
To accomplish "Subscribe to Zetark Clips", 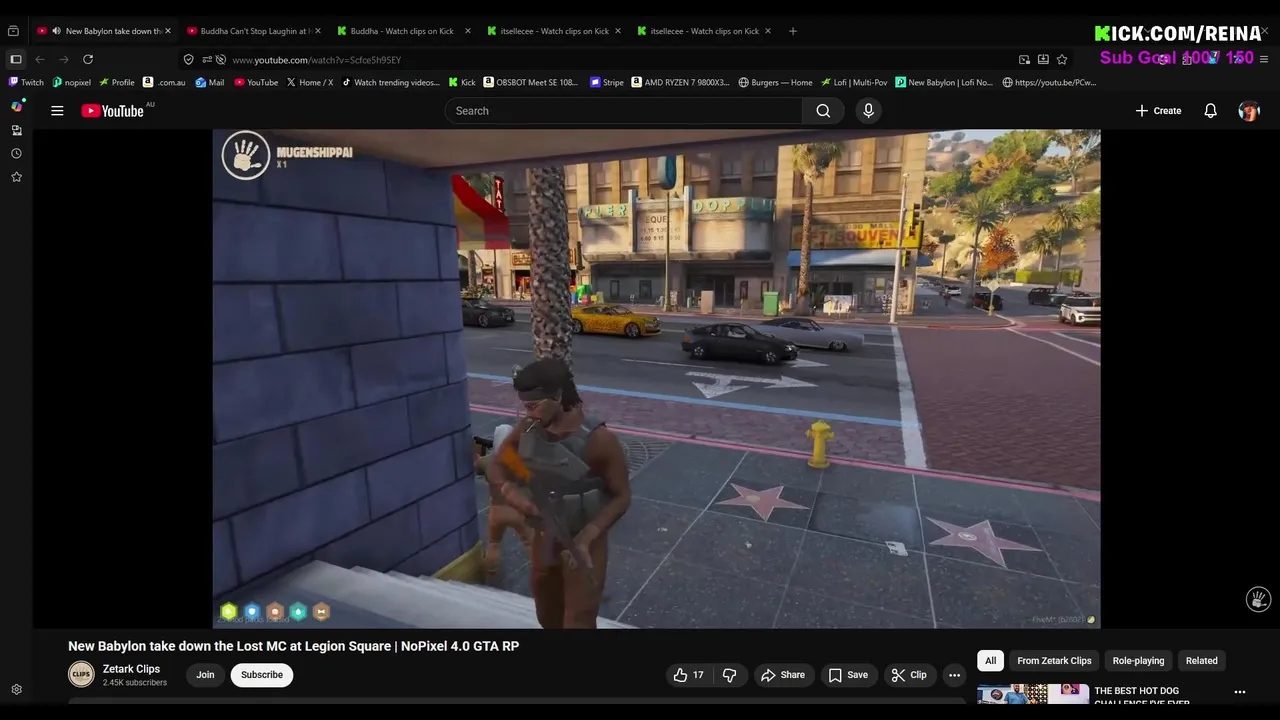I will coord(262,675).
